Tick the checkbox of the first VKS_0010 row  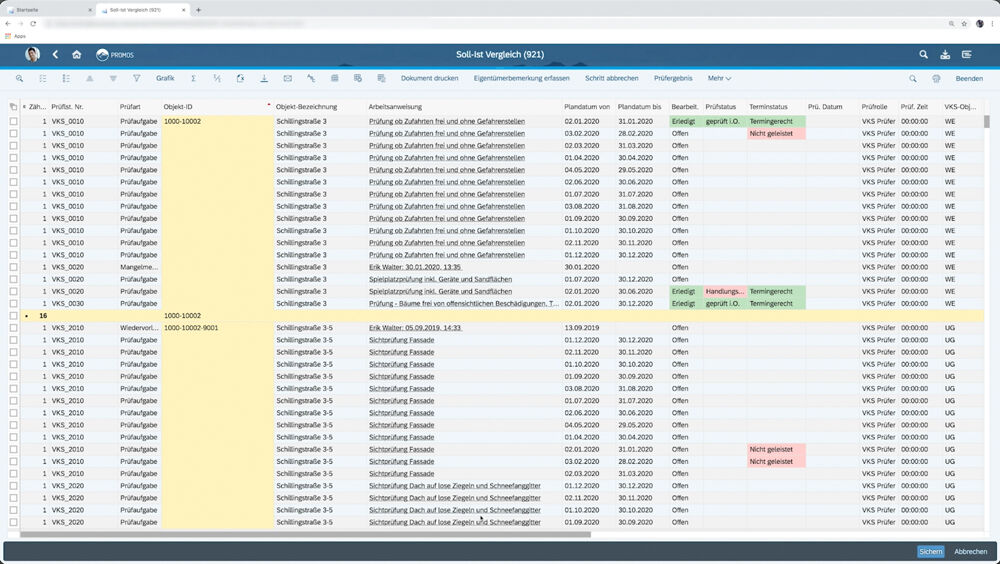[x=13, y=121]
